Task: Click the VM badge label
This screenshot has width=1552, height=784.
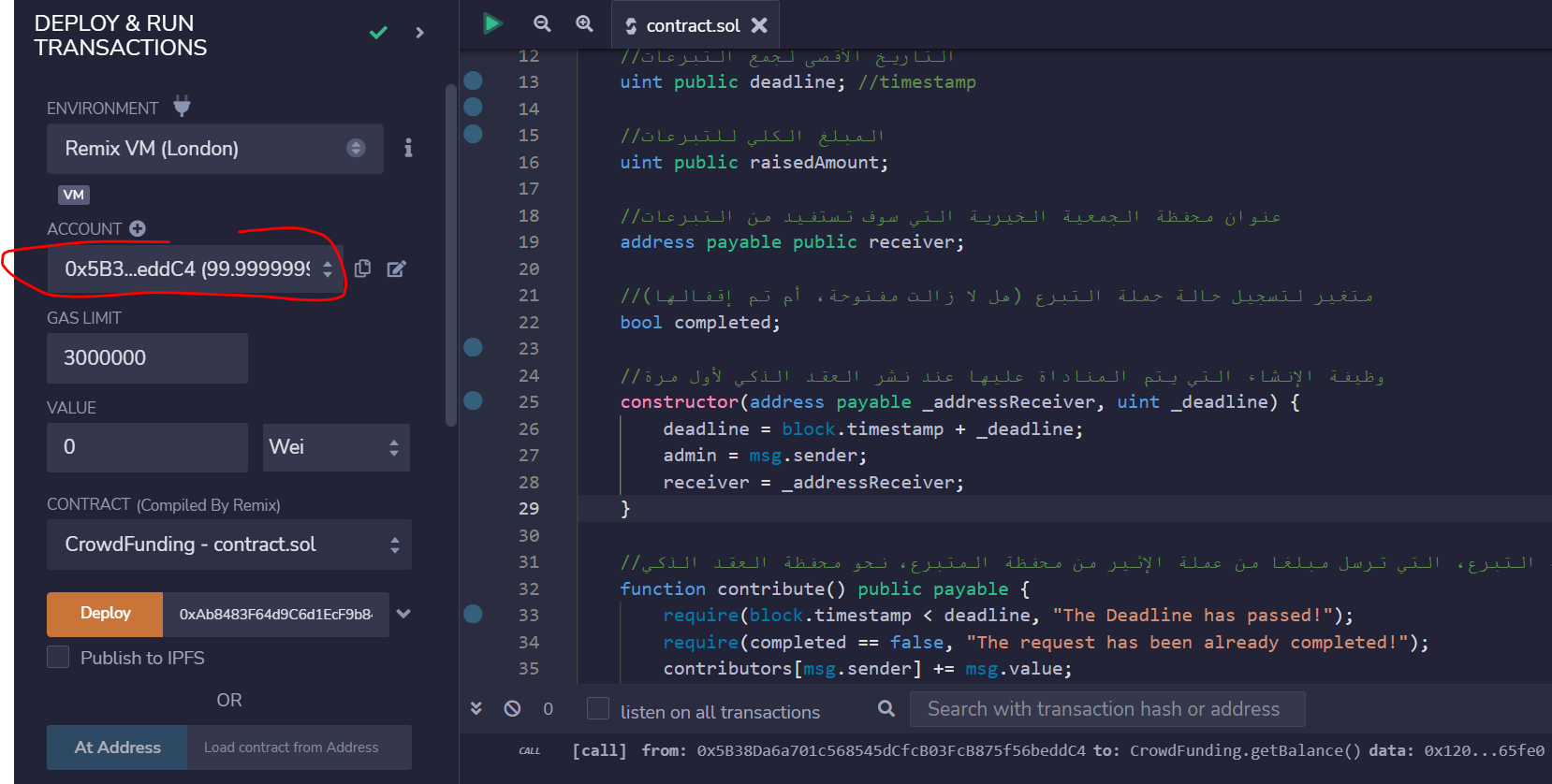Action: (74, 195)
